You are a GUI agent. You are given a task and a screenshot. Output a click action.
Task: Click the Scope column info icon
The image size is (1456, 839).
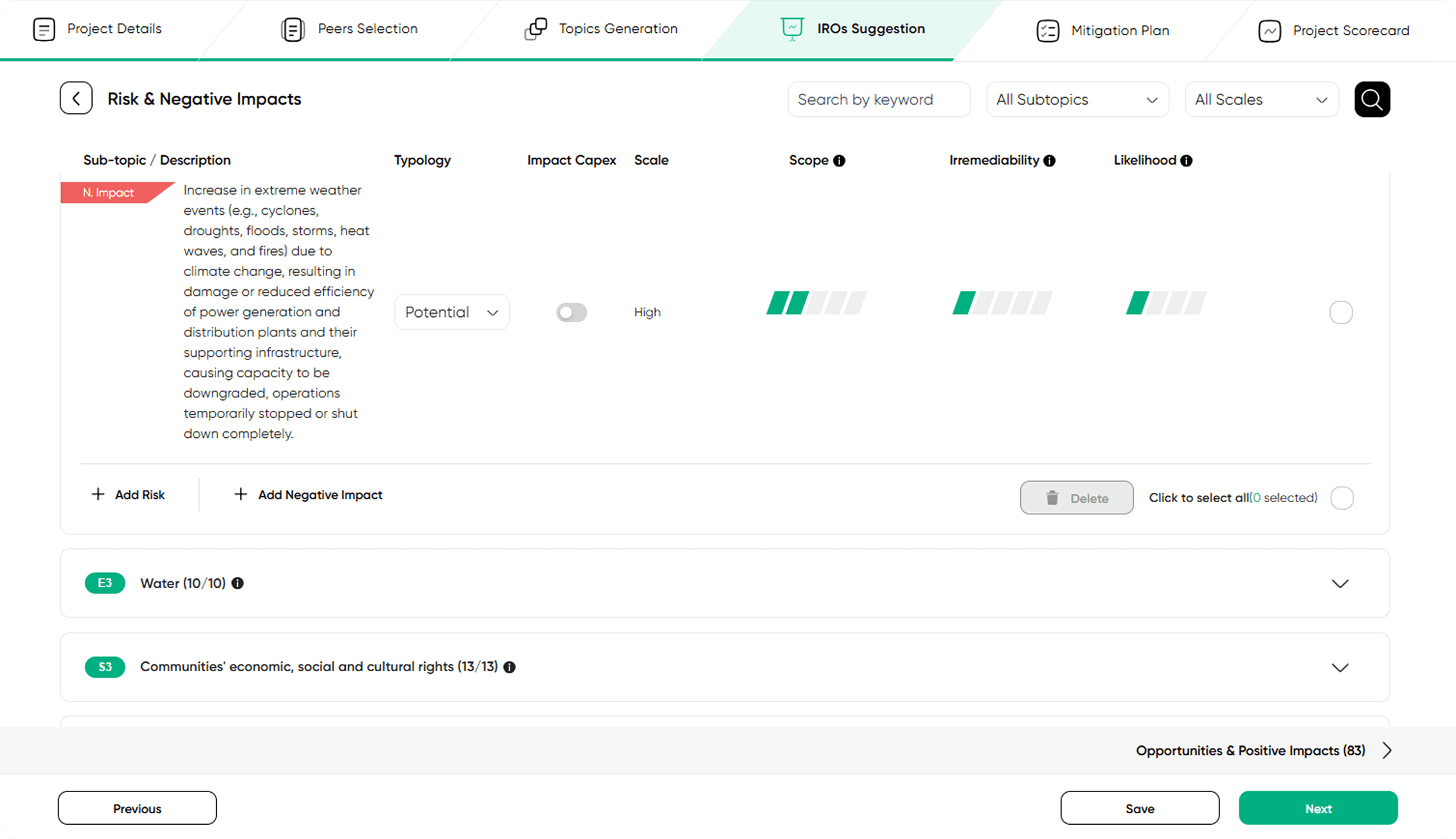click(839, 161)
